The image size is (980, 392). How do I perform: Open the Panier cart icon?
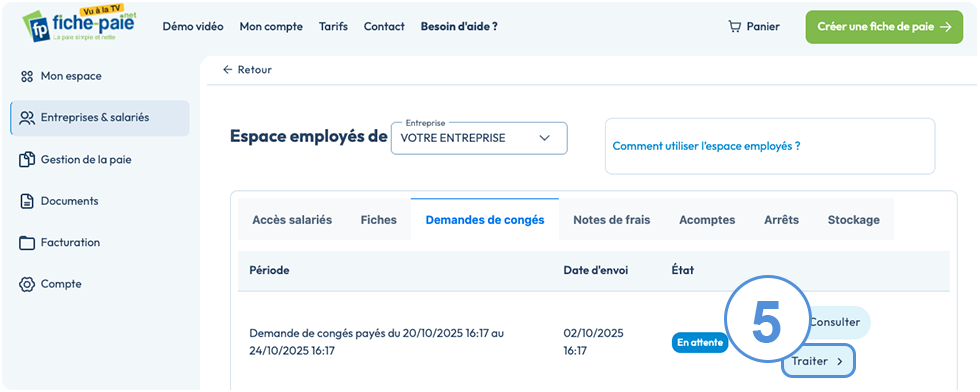pyautogui.click(x=734, y=27)
